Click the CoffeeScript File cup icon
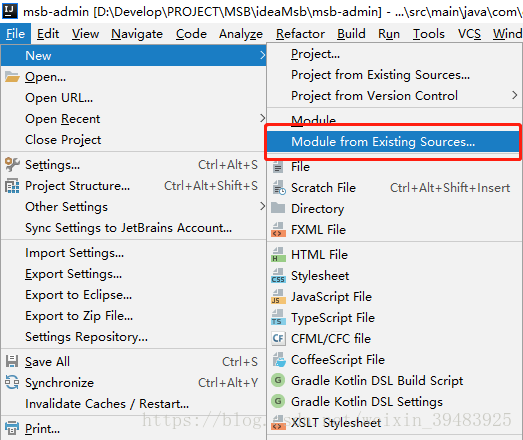 point(279,360)
